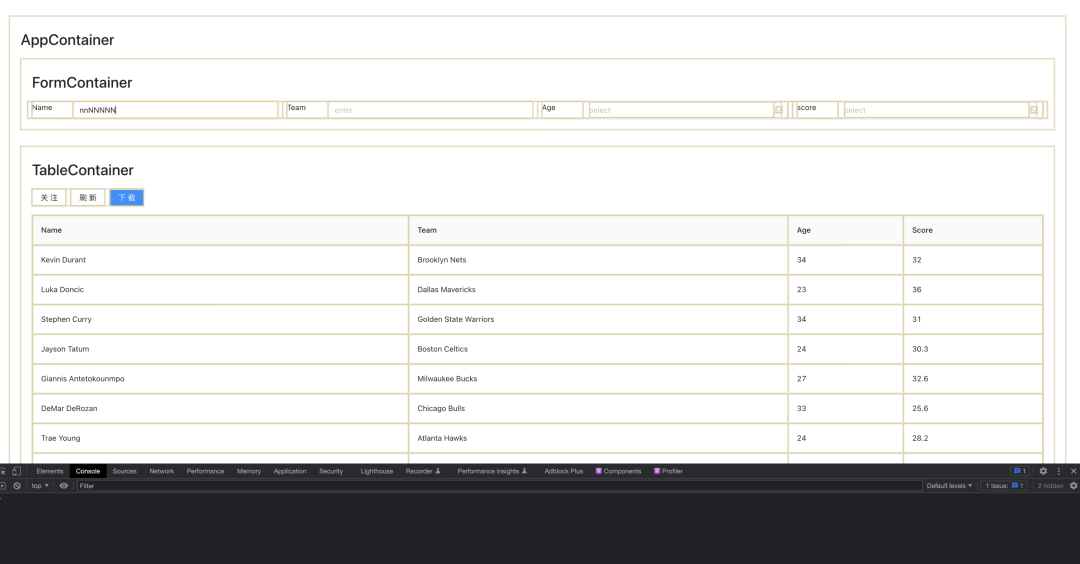Click the TableContainer heading

(x=83, y=170)
